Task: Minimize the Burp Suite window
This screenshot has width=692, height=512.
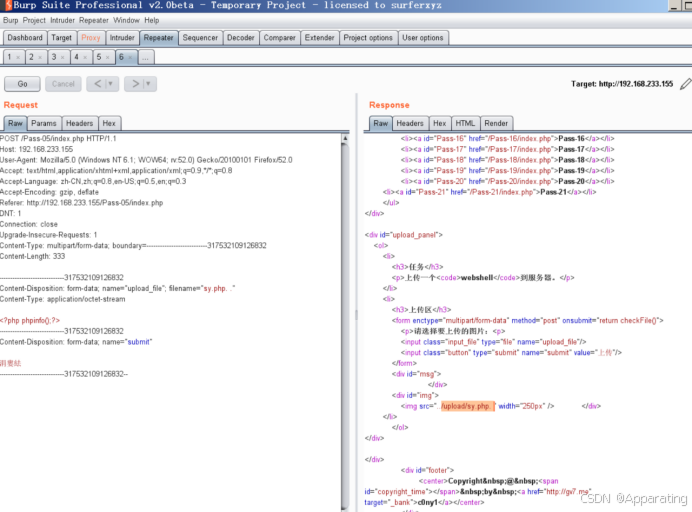Action: coord(674,6)
